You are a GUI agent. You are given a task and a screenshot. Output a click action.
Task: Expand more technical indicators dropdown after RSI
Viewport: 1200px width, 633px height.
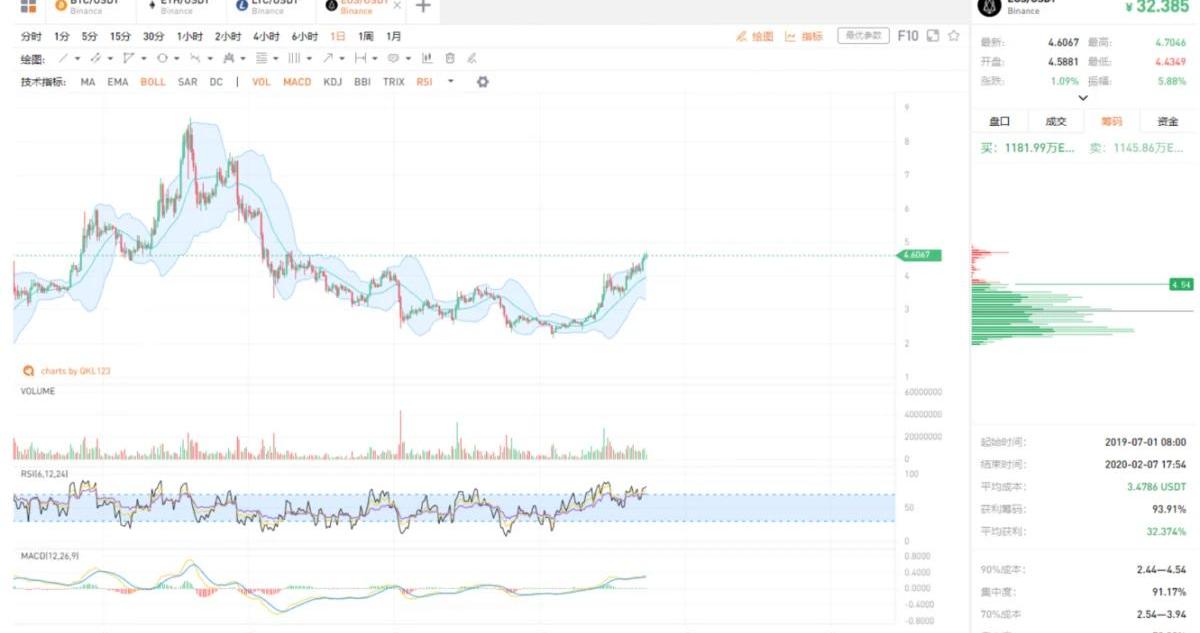click(x=451, y=82)
